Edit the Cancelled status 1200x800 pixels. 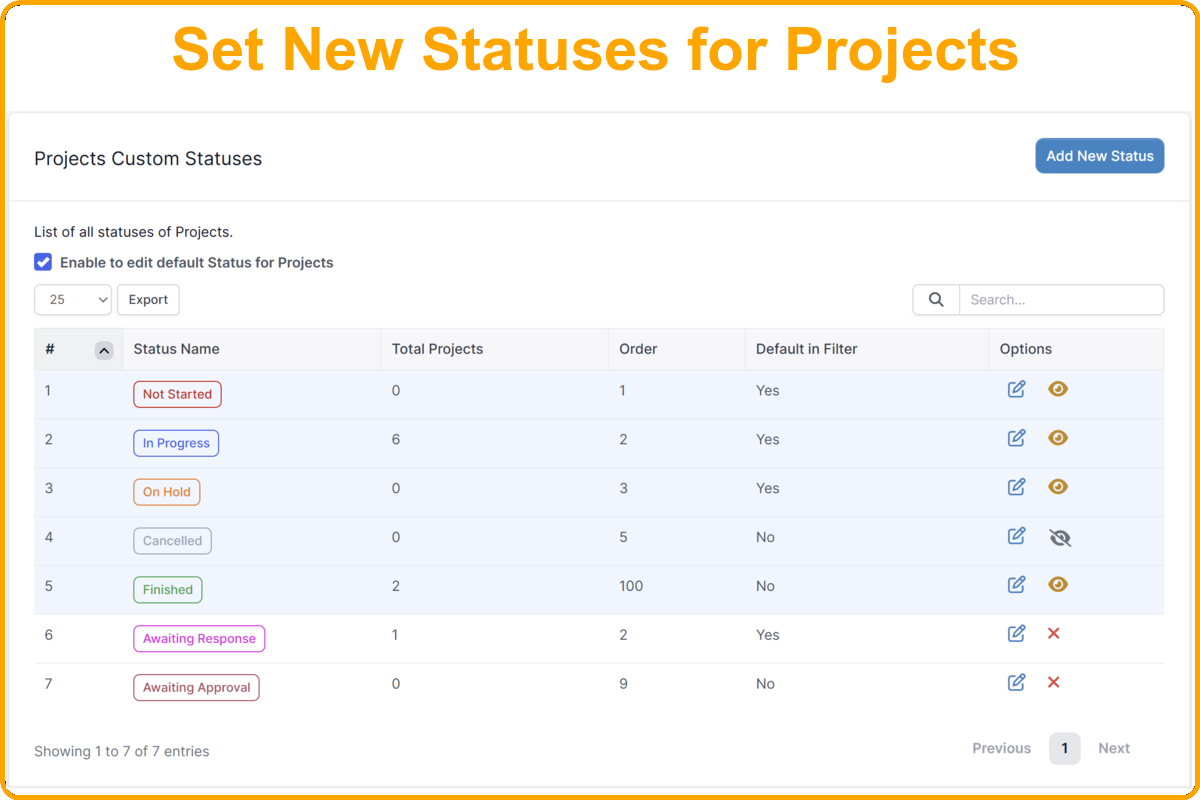point(1016,536)
